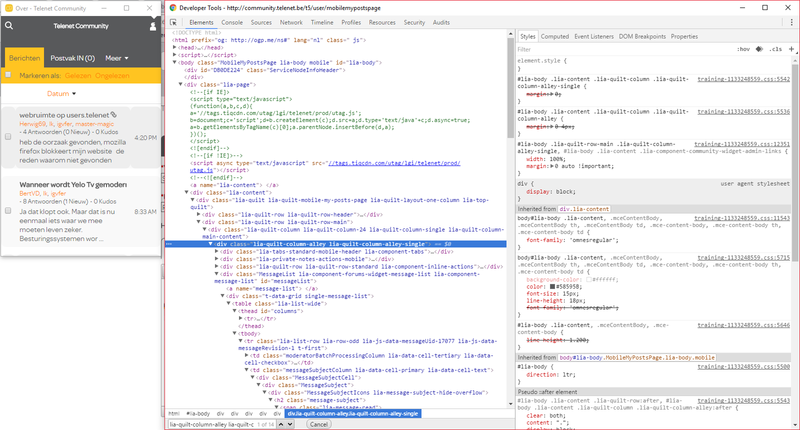The height and width of the screenshot is (430, 800).
Task: Tick checkbox for 'webruimte op users.telenet' message
Action: click(x=8, y=137)
